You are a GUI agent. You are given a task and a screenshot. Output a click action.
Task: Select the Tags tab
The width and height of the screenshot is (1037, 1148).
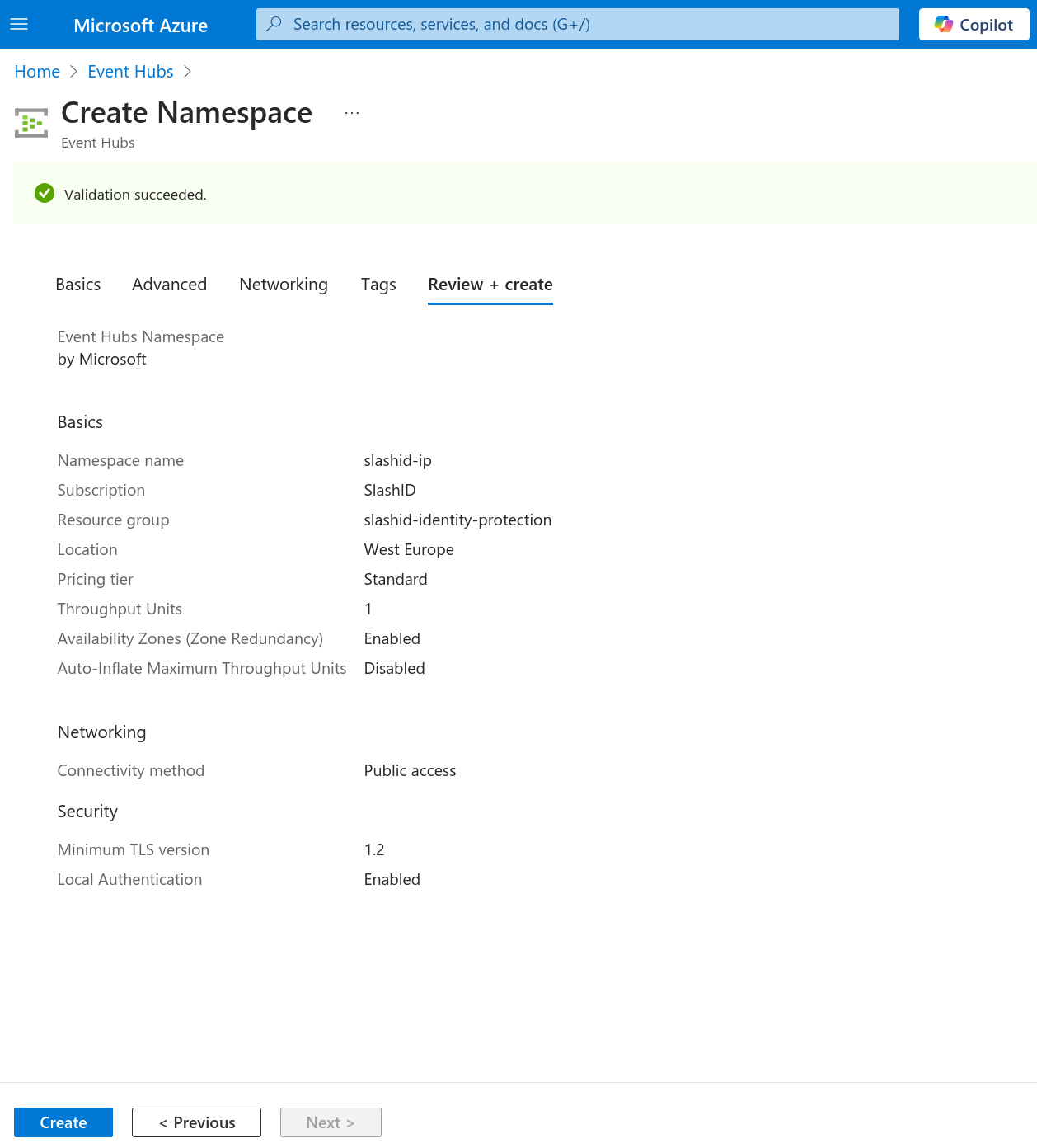pos(378,285)
